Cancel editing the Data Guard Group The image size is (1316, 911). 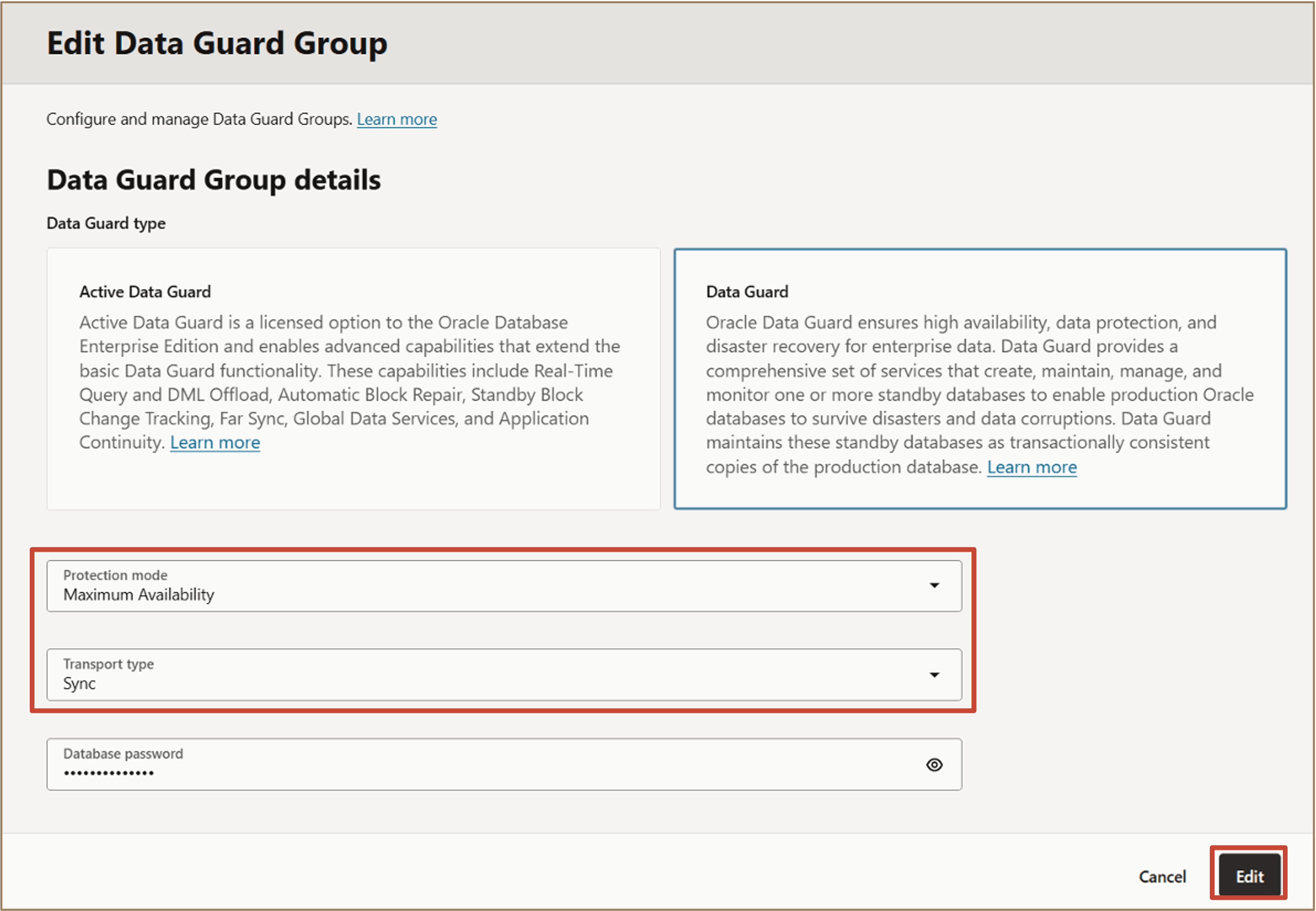point(1162,876)
